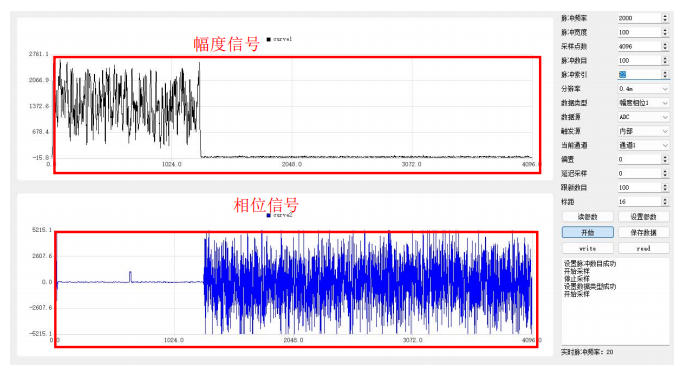Click the 2781.1 top label on amplitude axis

coord(38,54)
